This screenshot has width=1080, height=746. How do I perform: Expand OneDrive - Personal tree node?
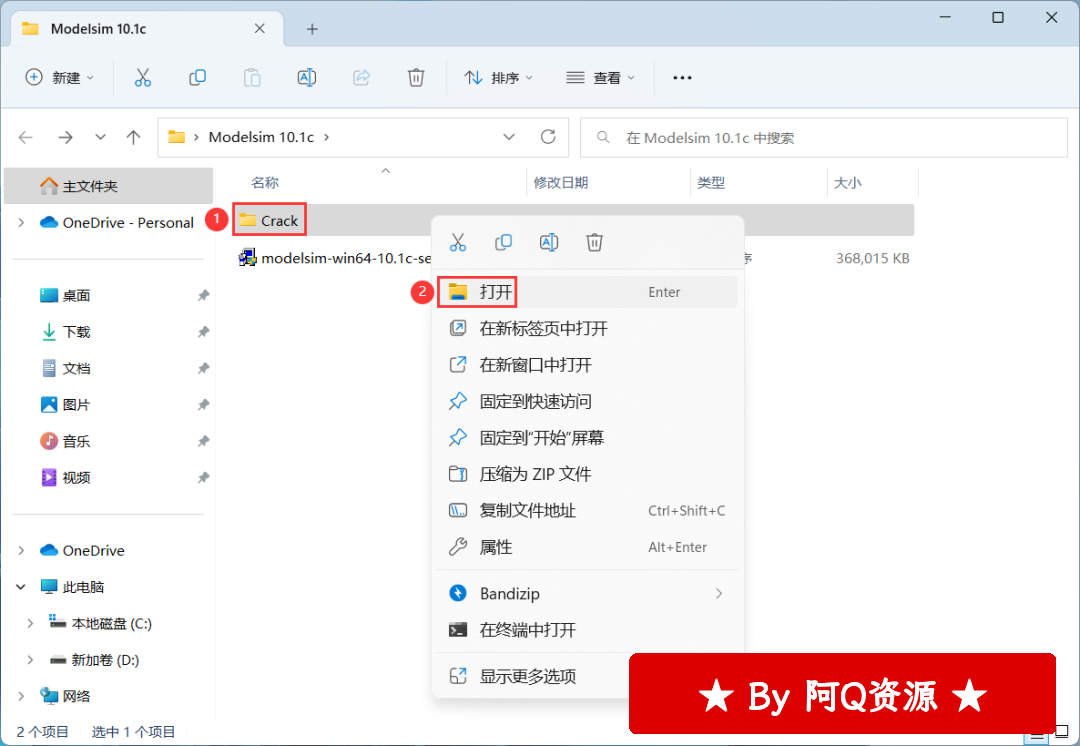point(21,222)
